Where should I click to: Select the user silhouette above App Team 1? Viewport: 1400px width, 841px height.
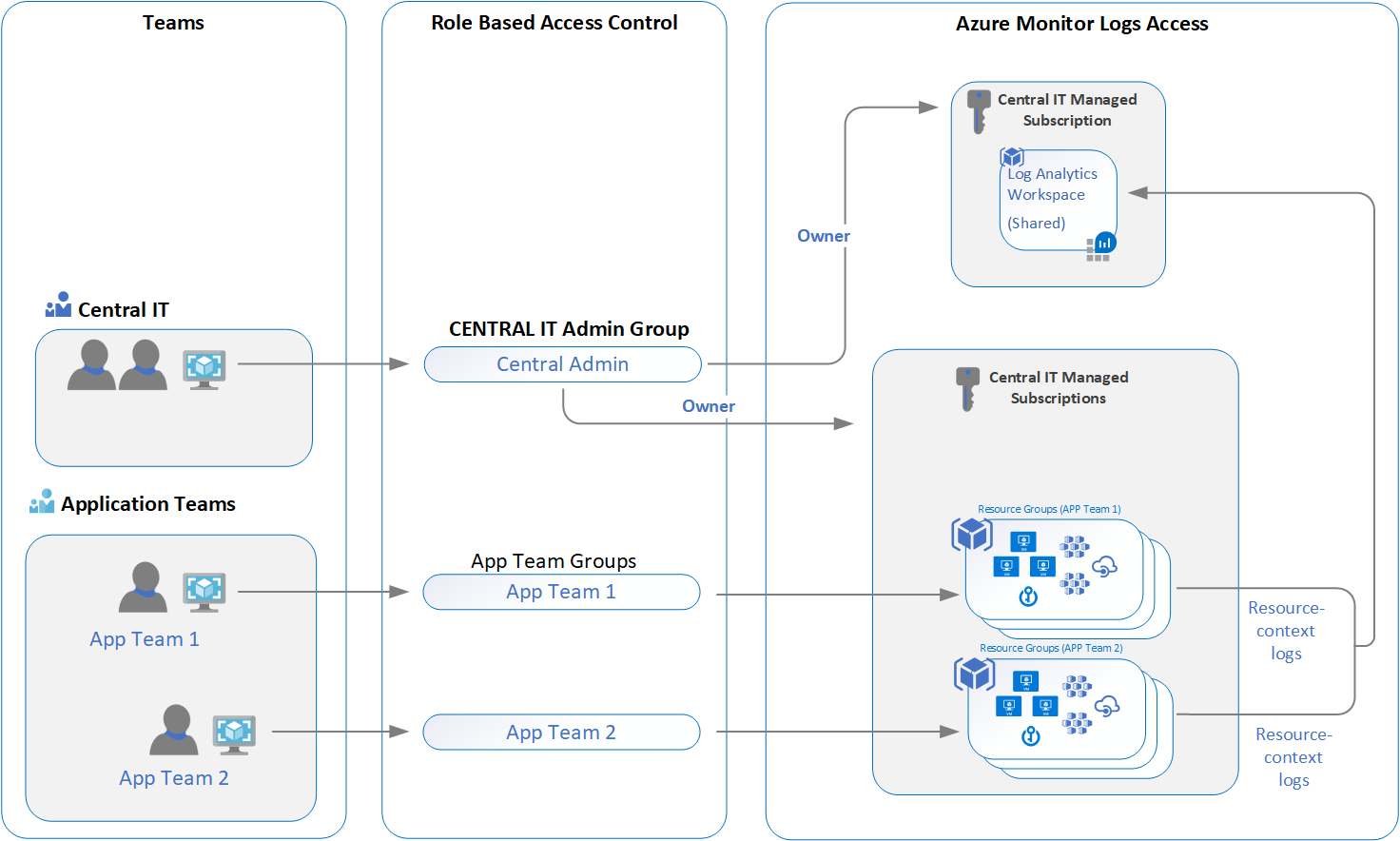144,587
